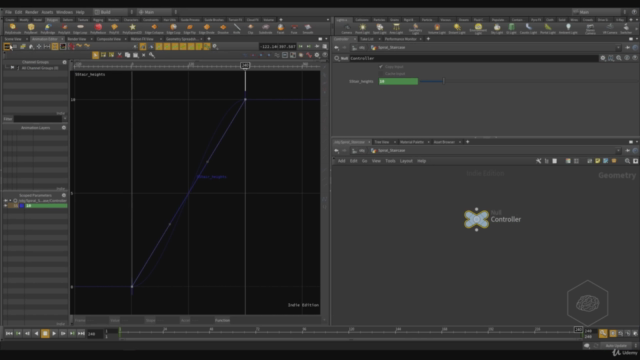This screenshot has height=360, width=640.
Task: Switch to the Scene View tab
Action: 13,39
